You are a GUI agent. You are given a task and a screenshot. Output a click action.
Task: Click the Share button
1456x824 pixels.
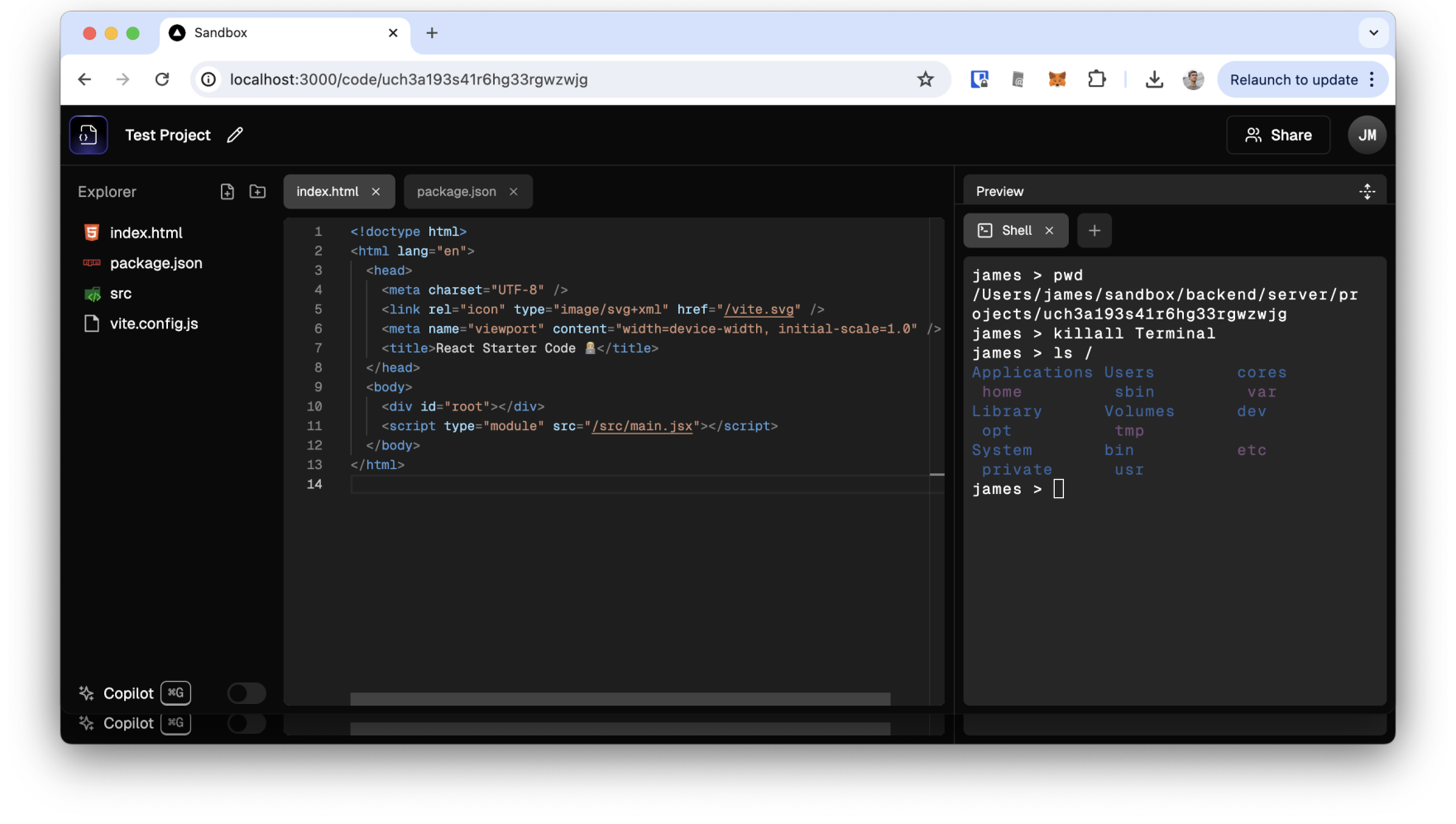click(1277, 134)
